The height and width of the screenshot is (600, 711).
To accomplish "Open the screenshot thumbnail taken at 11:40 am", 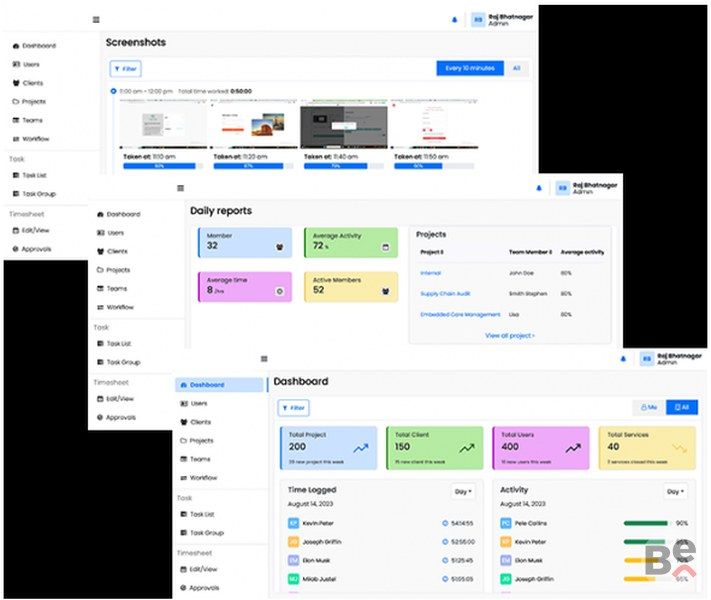I will coord(344,124).
